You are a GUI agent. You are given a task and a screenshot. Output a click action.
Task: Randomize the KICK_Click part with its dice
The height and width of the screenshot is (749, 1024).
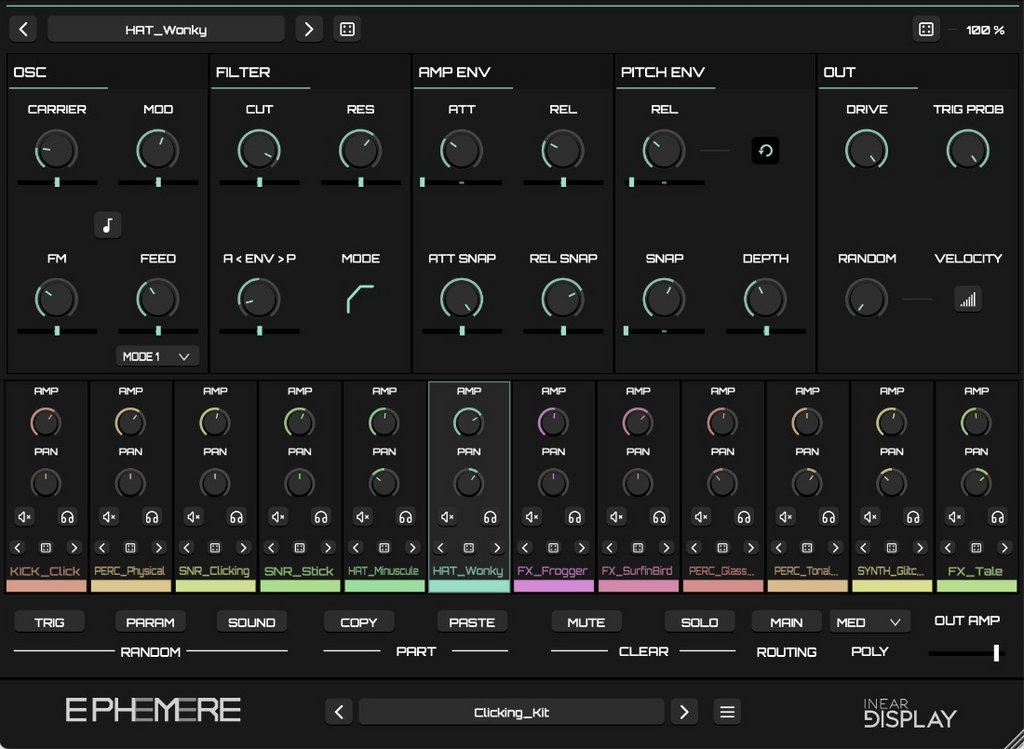46,547
